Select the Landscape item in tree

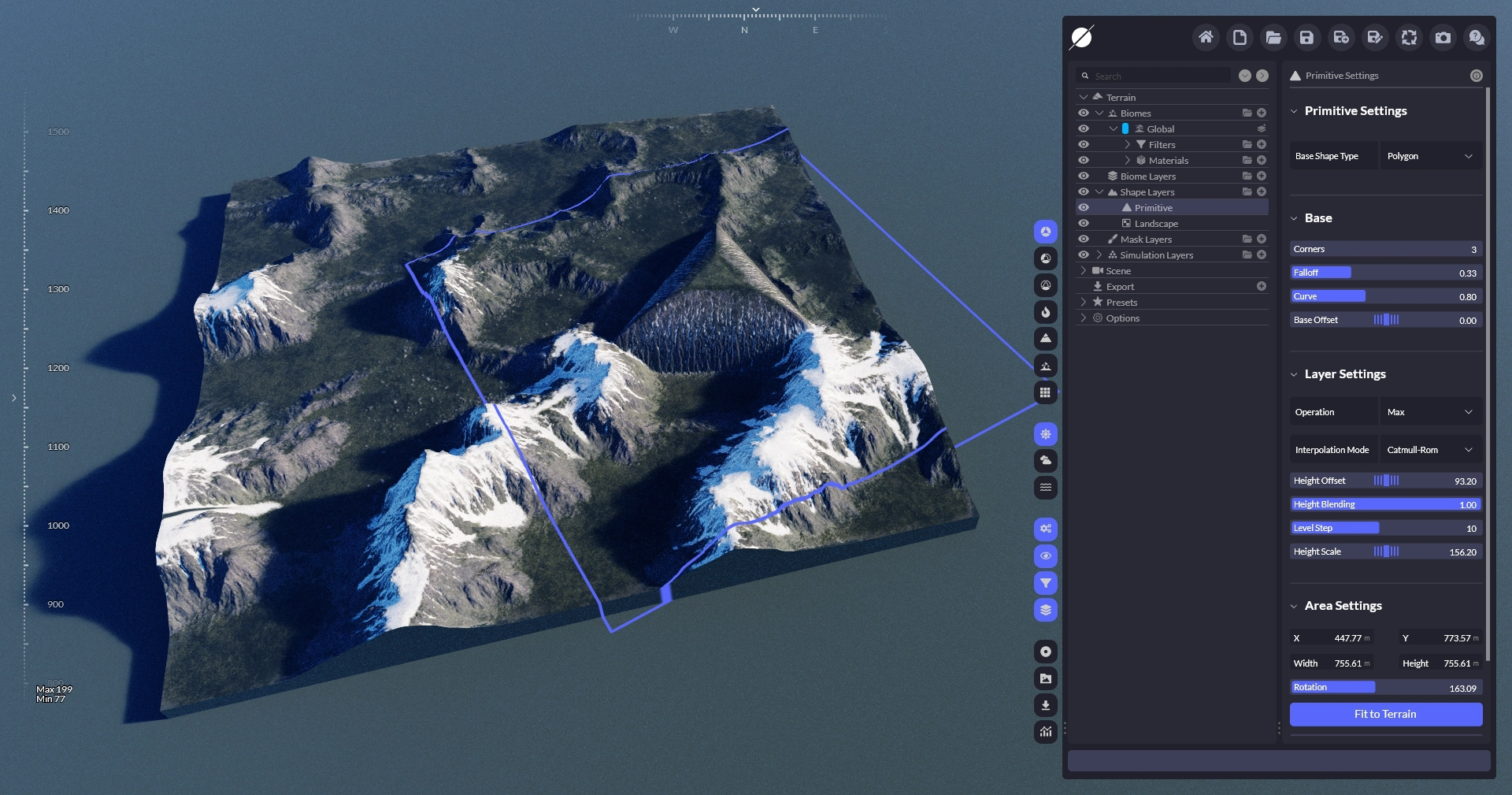(x=1155, y=224)
